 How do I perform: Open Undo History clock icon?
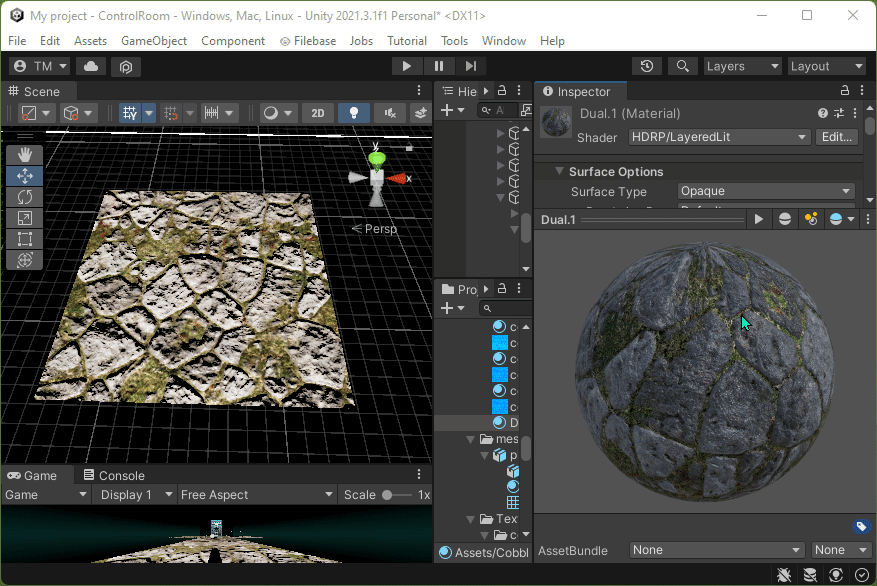coord(647,66)
